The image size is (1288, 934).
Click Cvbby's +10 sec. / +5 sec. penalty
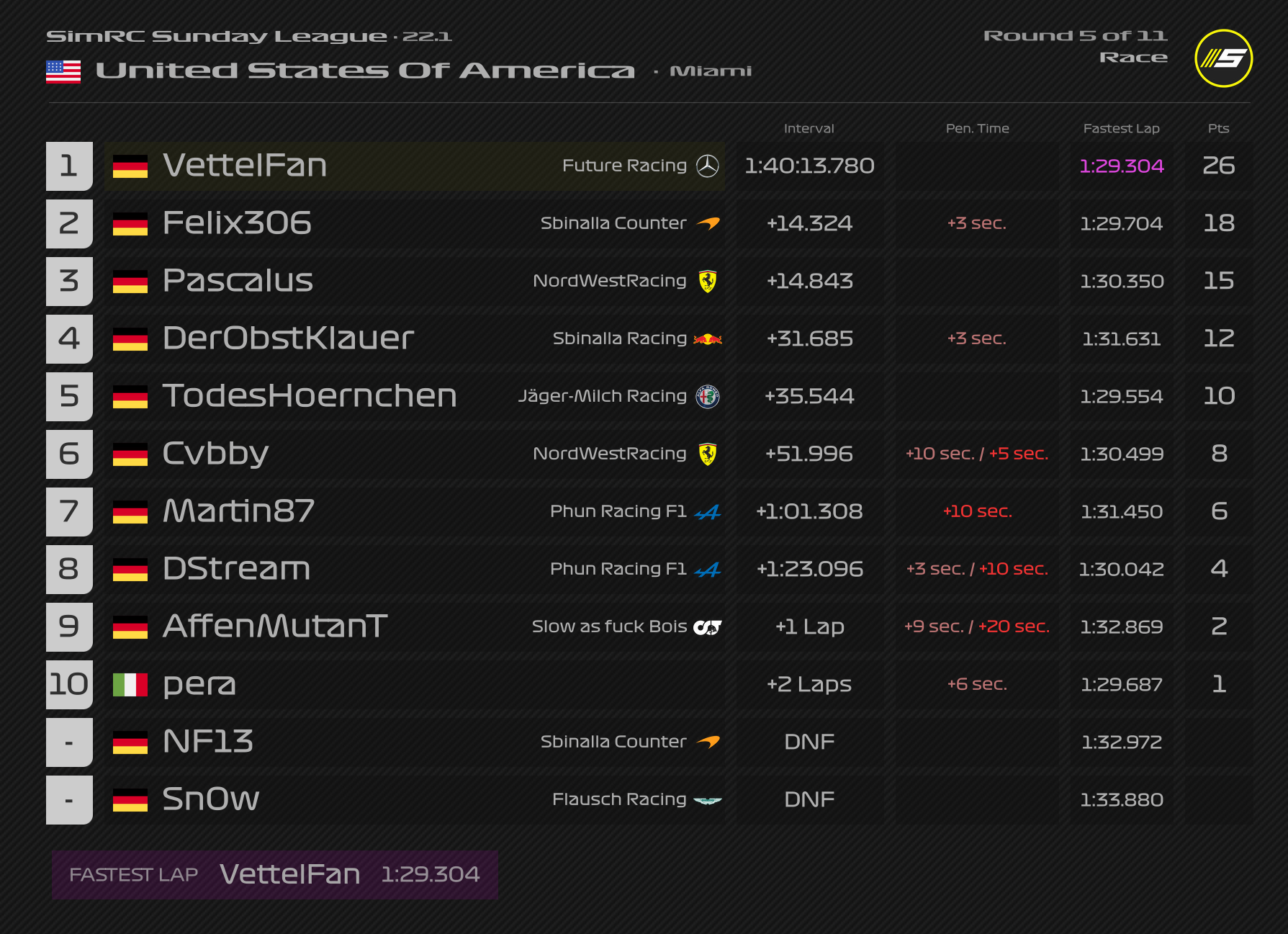coord(977,454)
